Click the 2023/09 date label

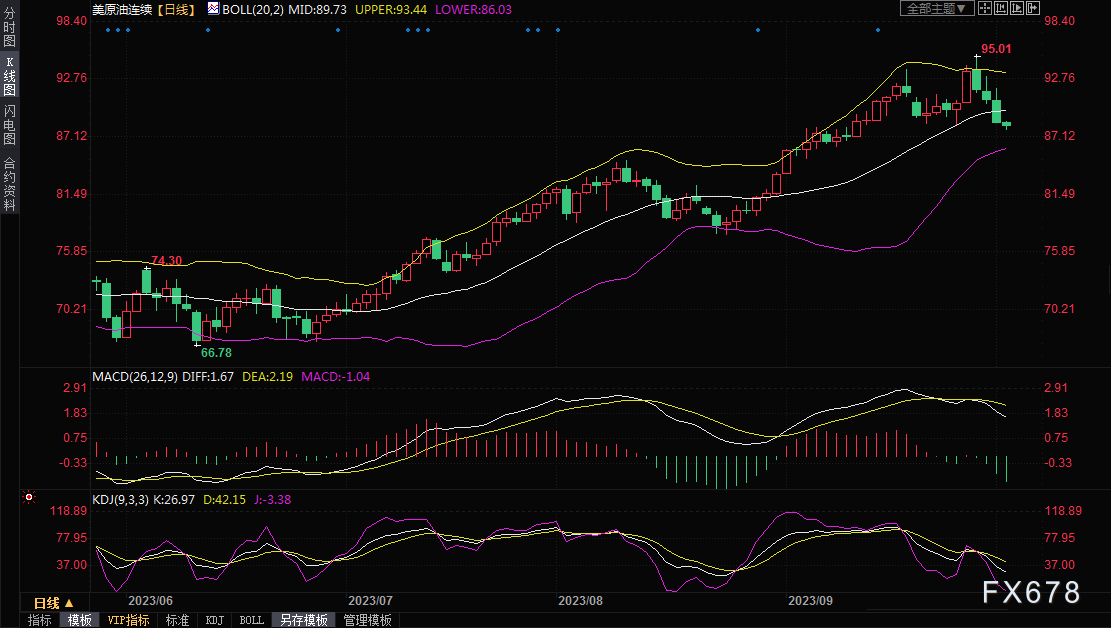tap(811, 600)
